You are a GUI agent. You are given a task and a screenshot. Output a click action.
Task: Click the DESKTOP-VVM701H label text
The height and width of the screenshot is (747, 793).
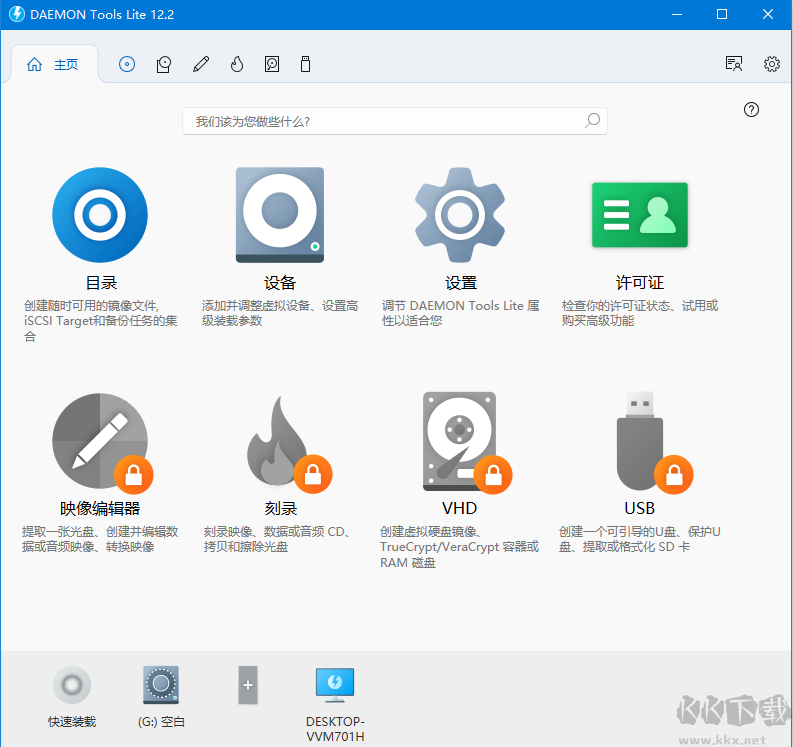click(335, 729)
